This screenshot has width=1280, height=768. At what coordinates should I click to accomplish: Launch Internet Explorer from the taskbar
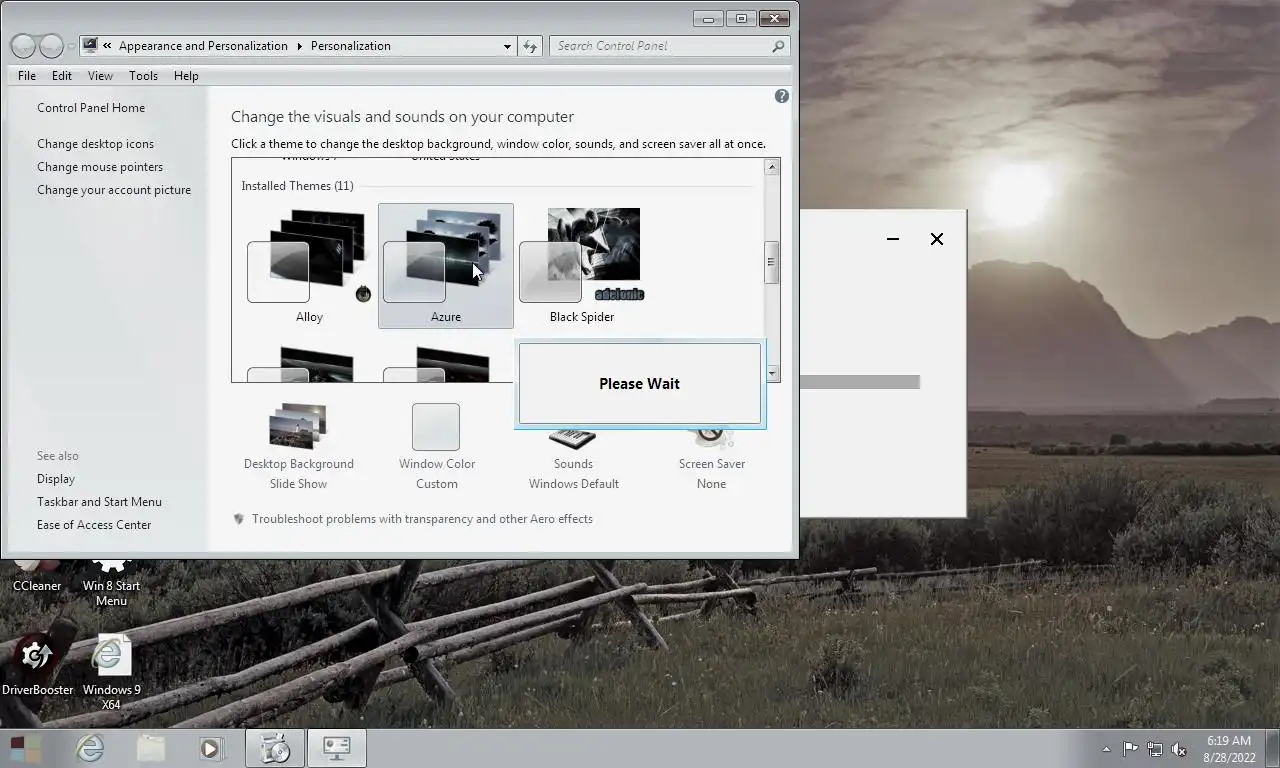tap(90, 748)
